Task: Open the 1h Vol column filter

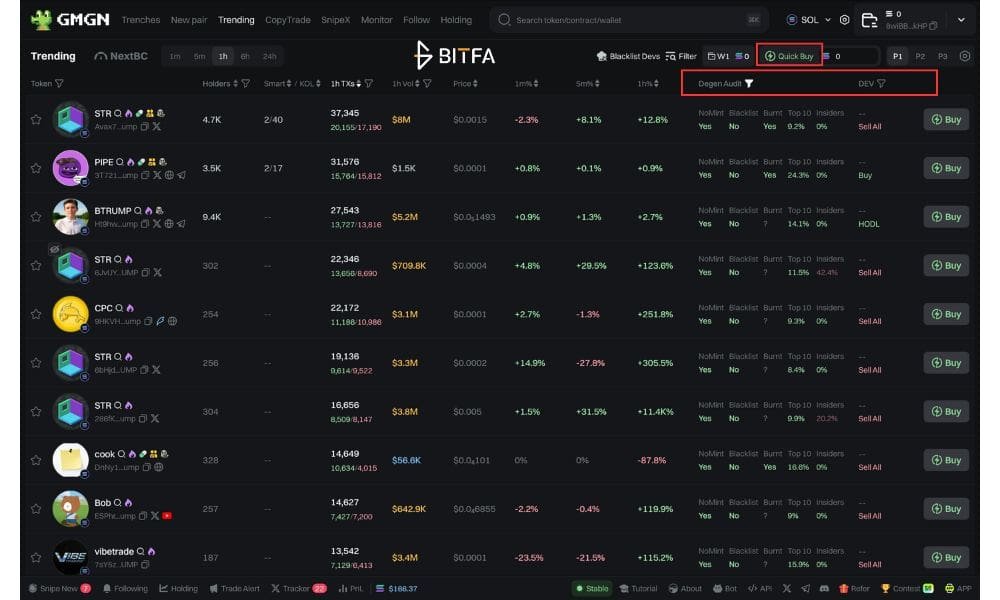Action: pyautogui.click(x=427, y=84)
